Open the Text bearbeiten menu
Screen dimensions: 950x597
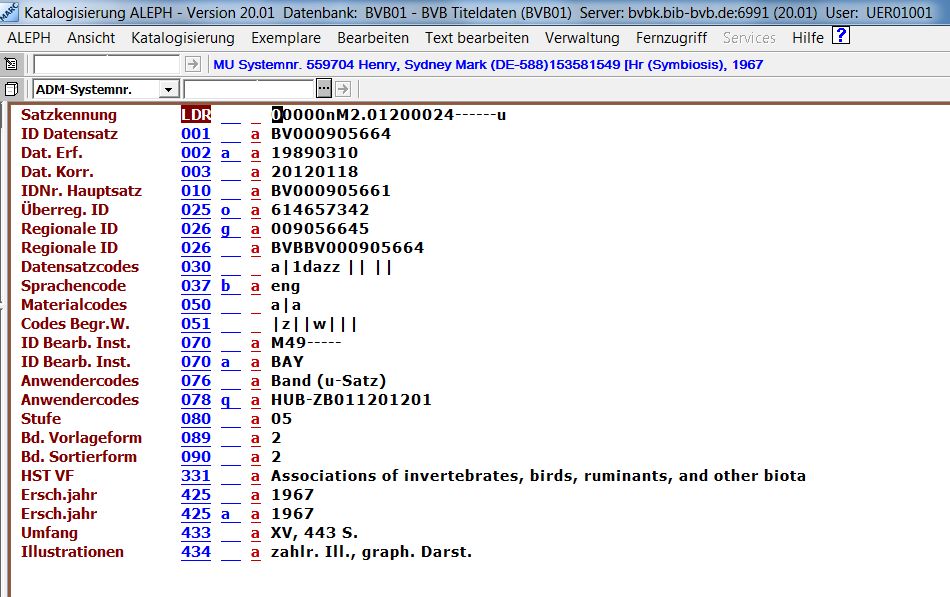pyautogui.click(x=476, y=38)
